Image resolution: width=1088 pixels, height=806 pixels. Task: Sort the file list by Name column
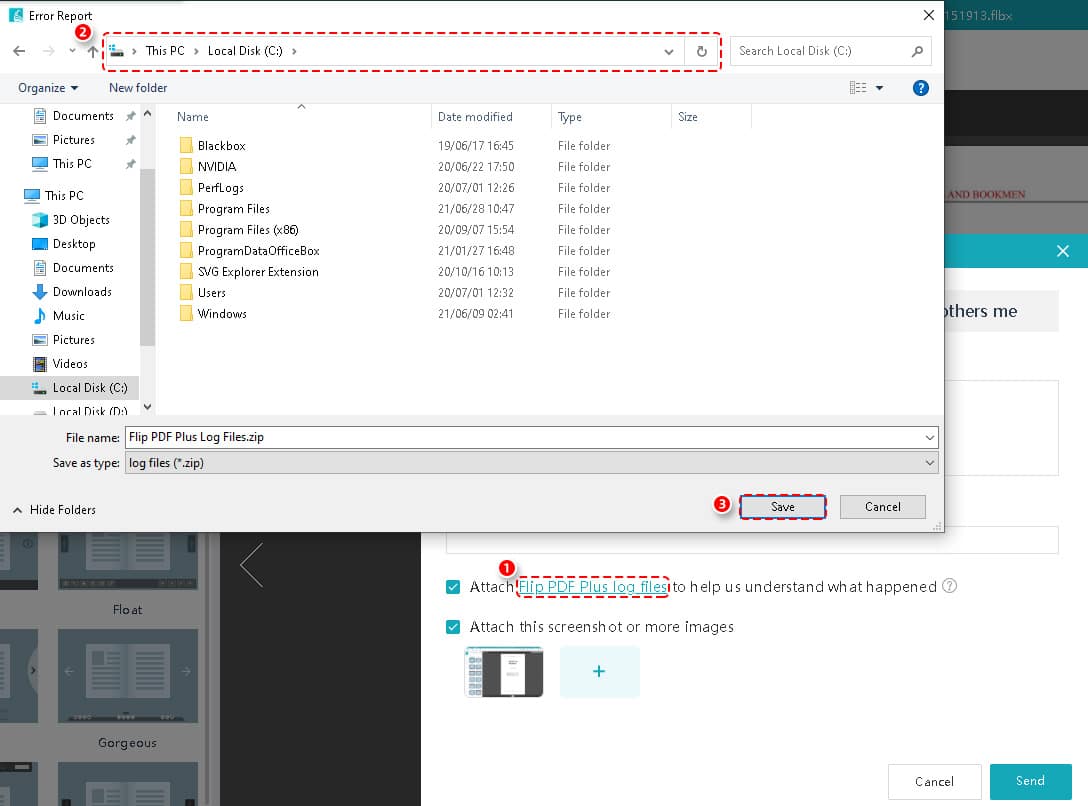pyautogui.click(x=193, y=117)
